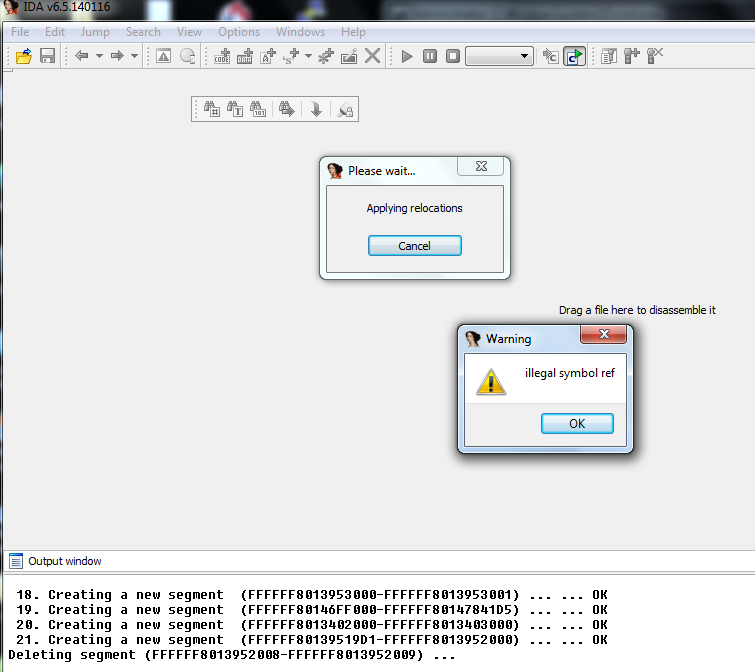Click 'Drag a file here to disassemble it'
Screen dimensions: 755x672
[637, 310]
